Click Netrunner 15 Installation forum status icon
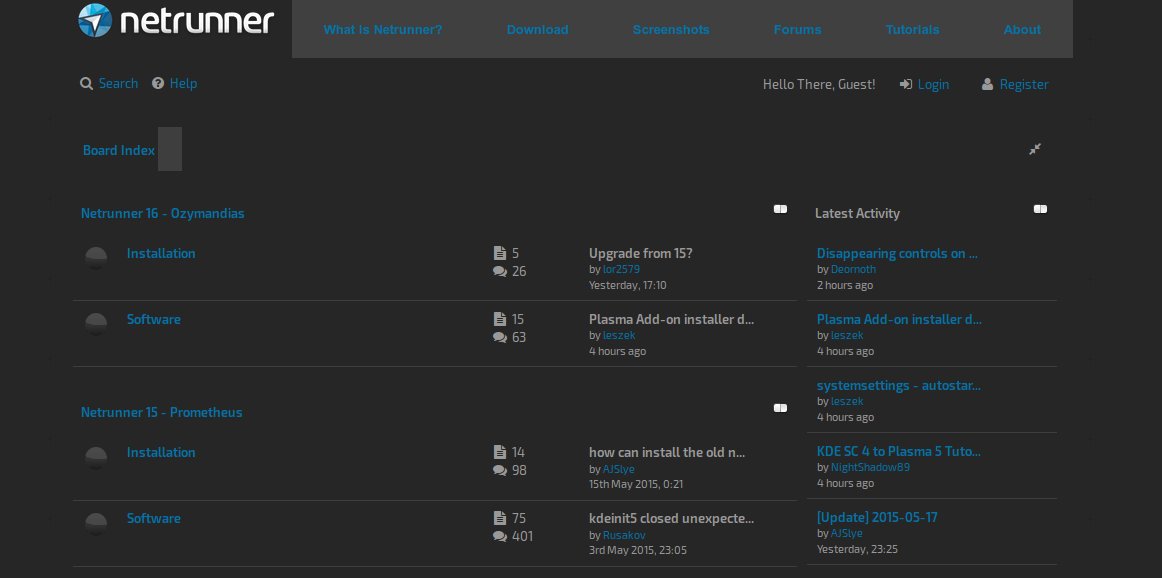This screenshot has height=578, width=1162. tap(96, 457)
